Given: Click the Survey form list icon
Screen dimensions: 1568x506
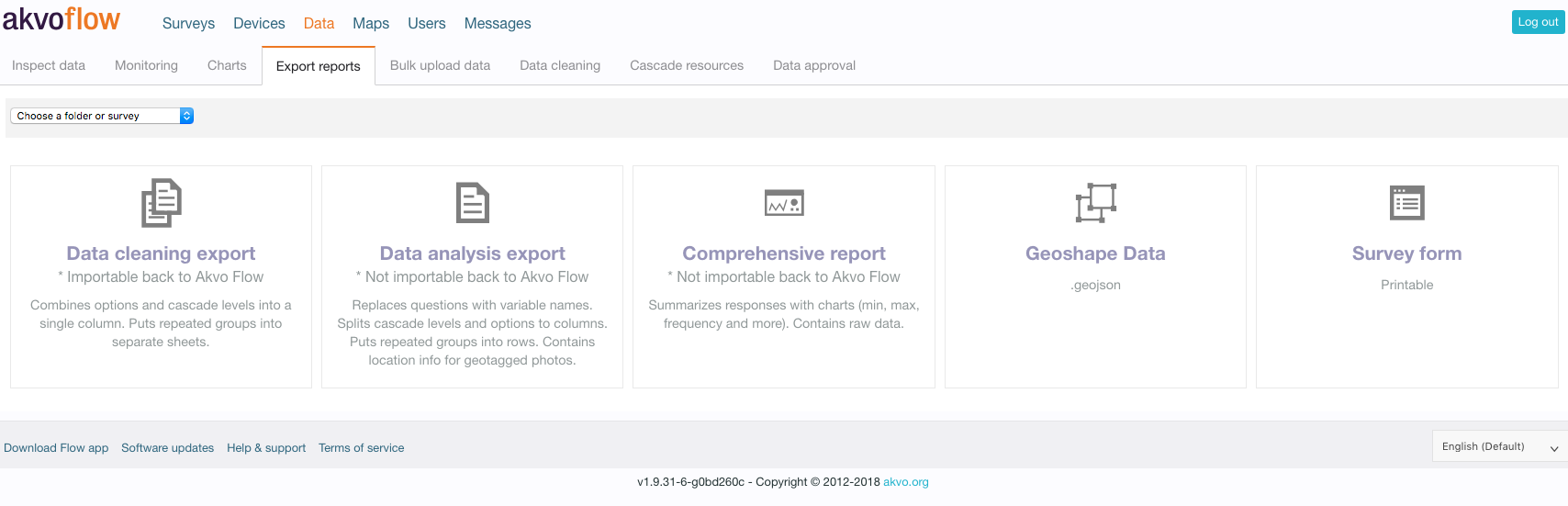Looking at the screenshot, I should point(1407,203).
